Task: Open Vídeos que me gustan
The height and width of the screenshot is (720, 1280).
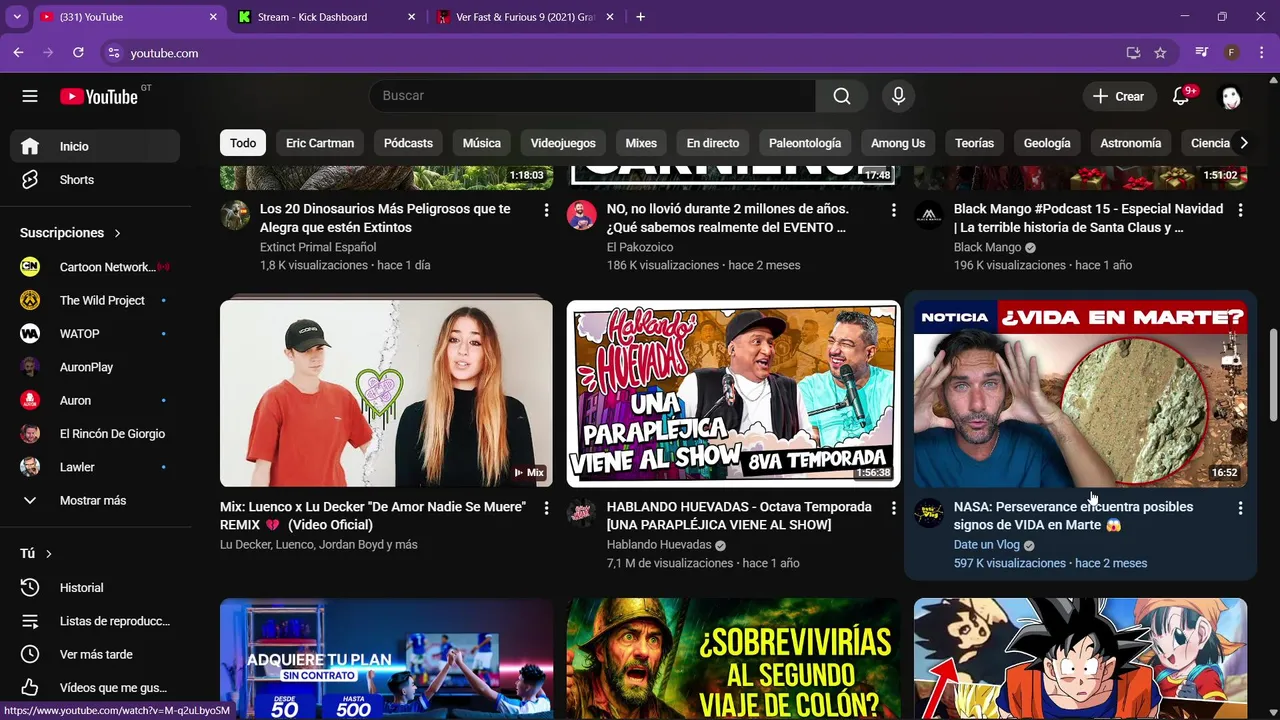Action: [x=95, y=688]
